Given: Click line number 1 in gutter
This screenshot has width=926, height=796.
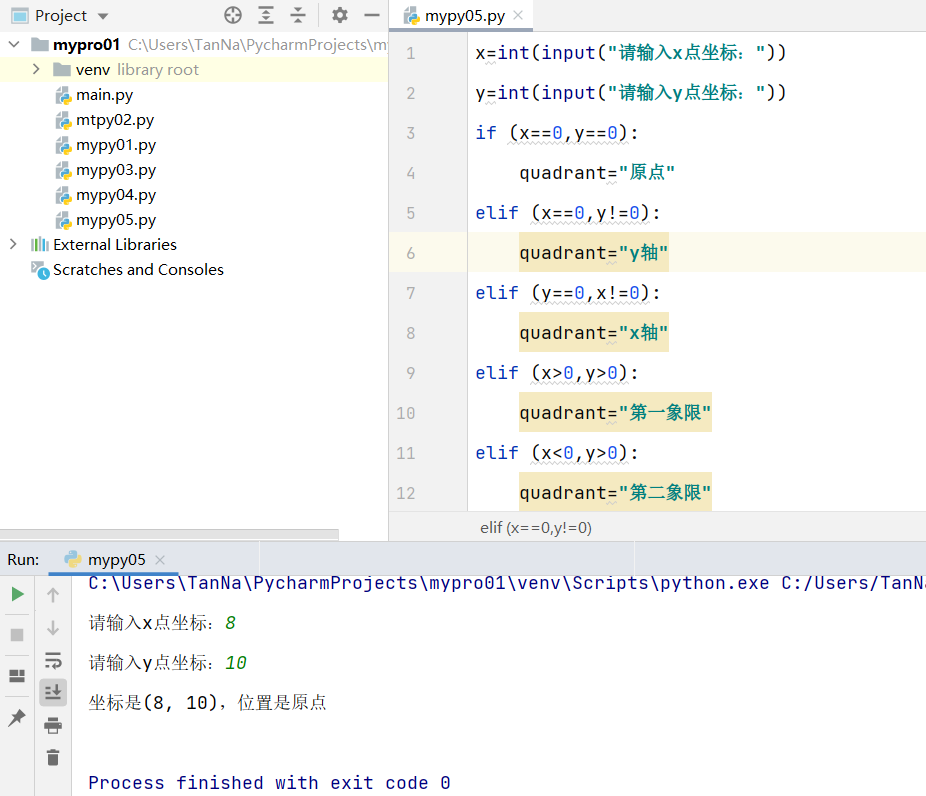Looking at the screenshot, I should (x=411, y=53).
